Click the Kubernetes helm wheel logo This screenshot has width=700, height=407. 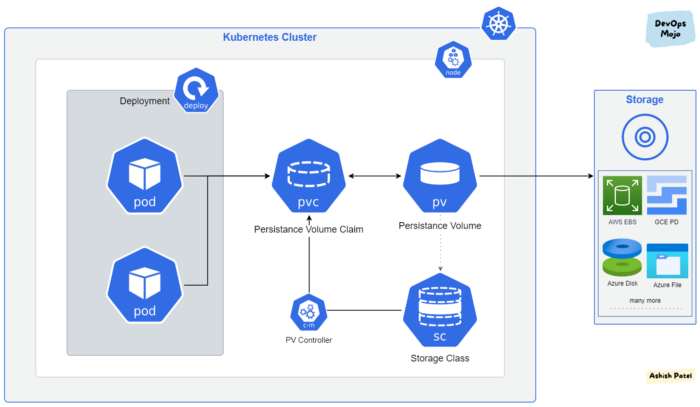[x=499, y=24]
